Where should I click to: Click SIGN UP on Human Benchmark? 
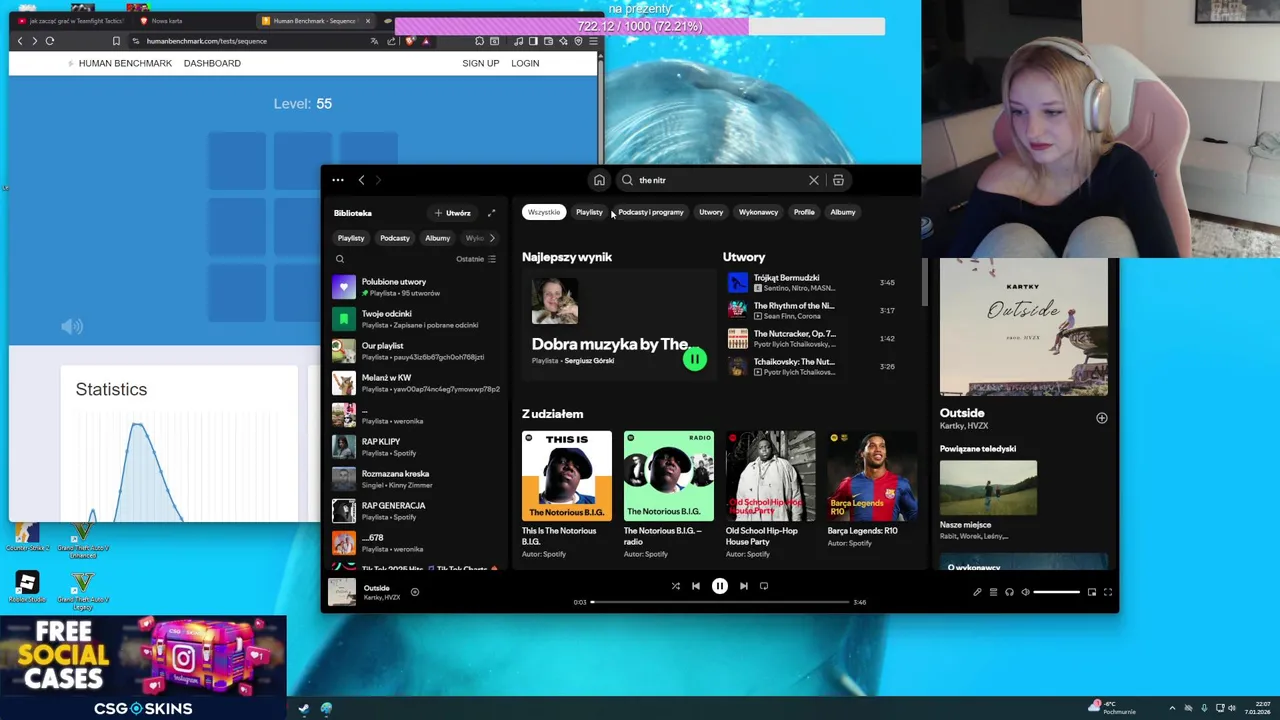pos(480,63)
